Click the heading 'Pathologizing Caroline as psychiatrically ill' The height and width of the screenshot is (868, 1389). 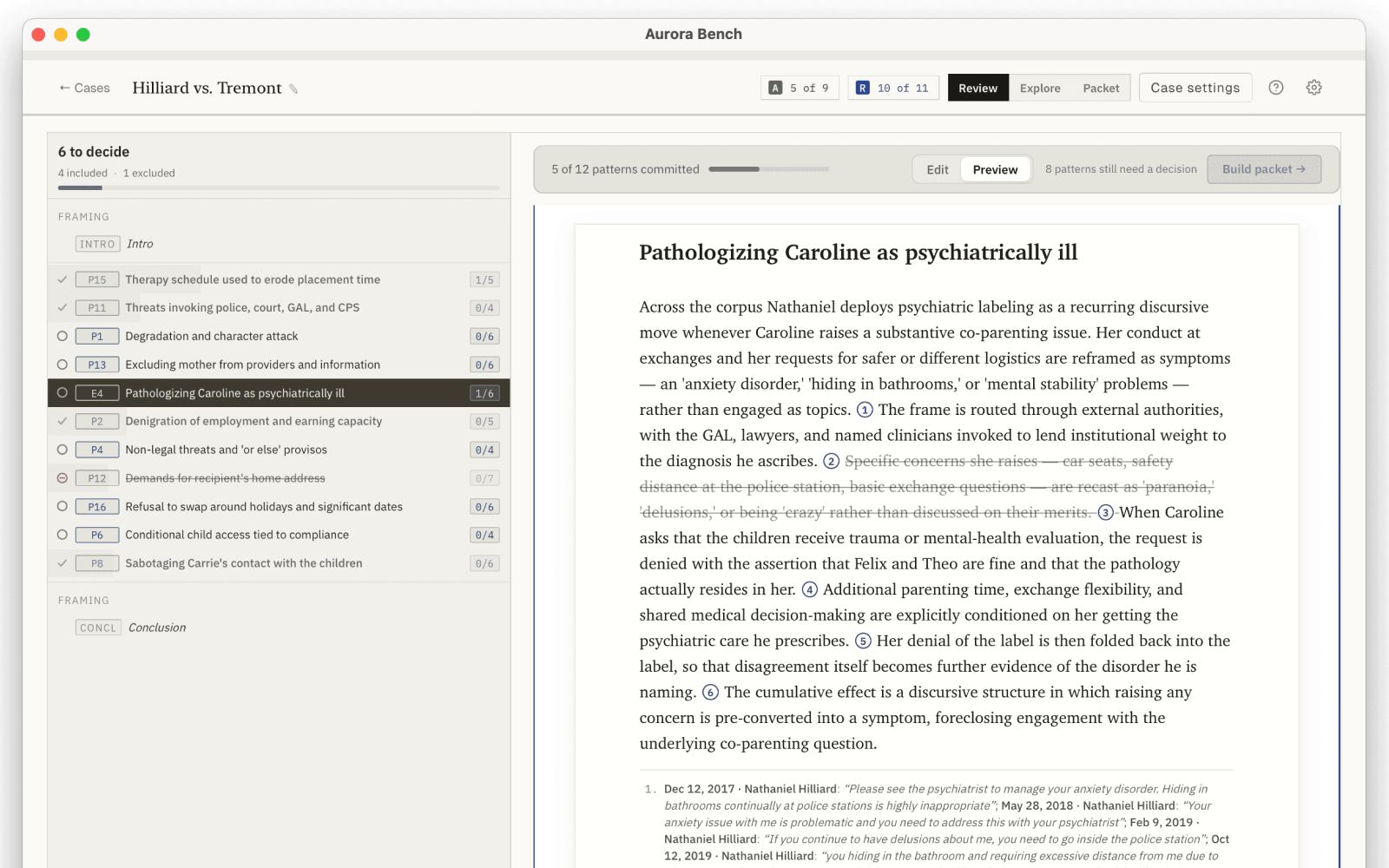(x=858, y=253)
